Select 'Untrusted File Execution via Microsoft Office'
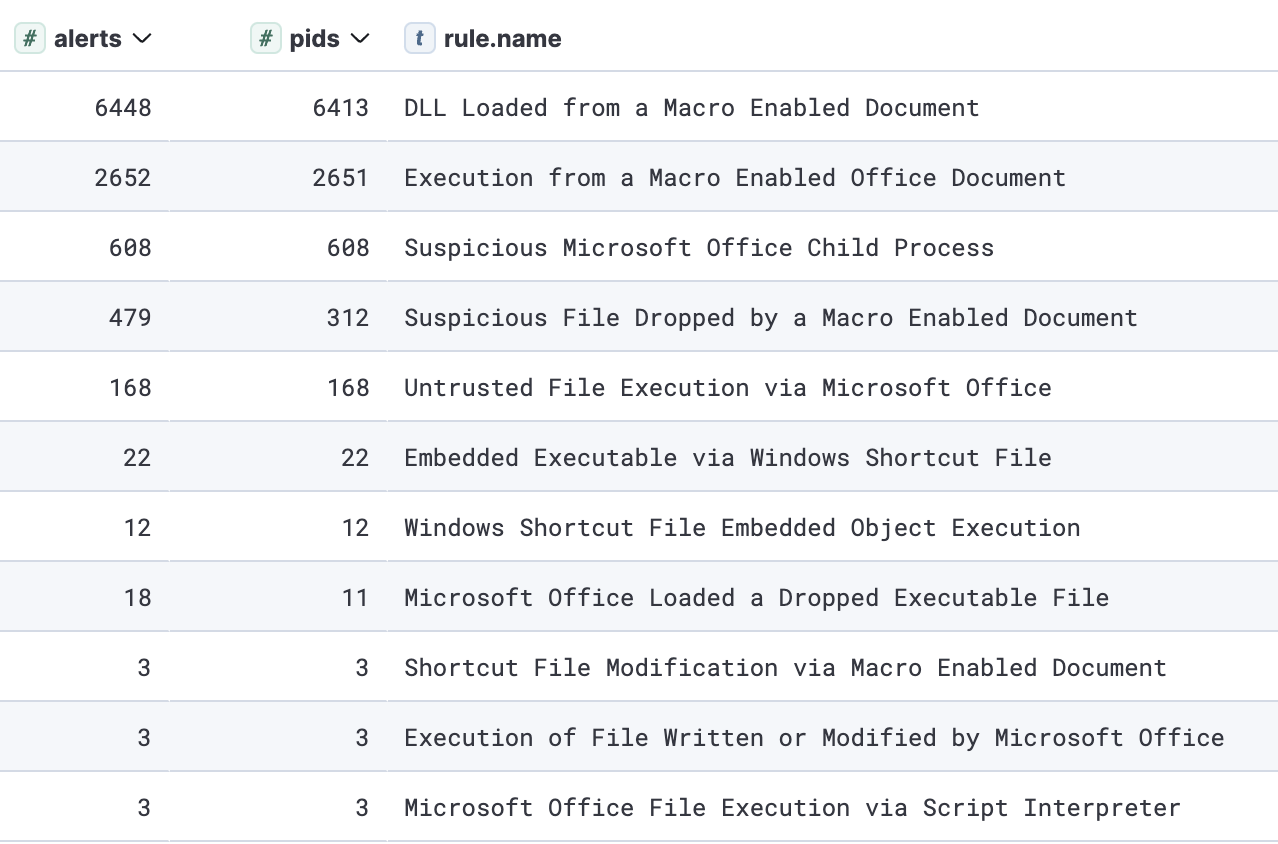The height and width of the screenshot is (844, 1278). pos(727,388)
